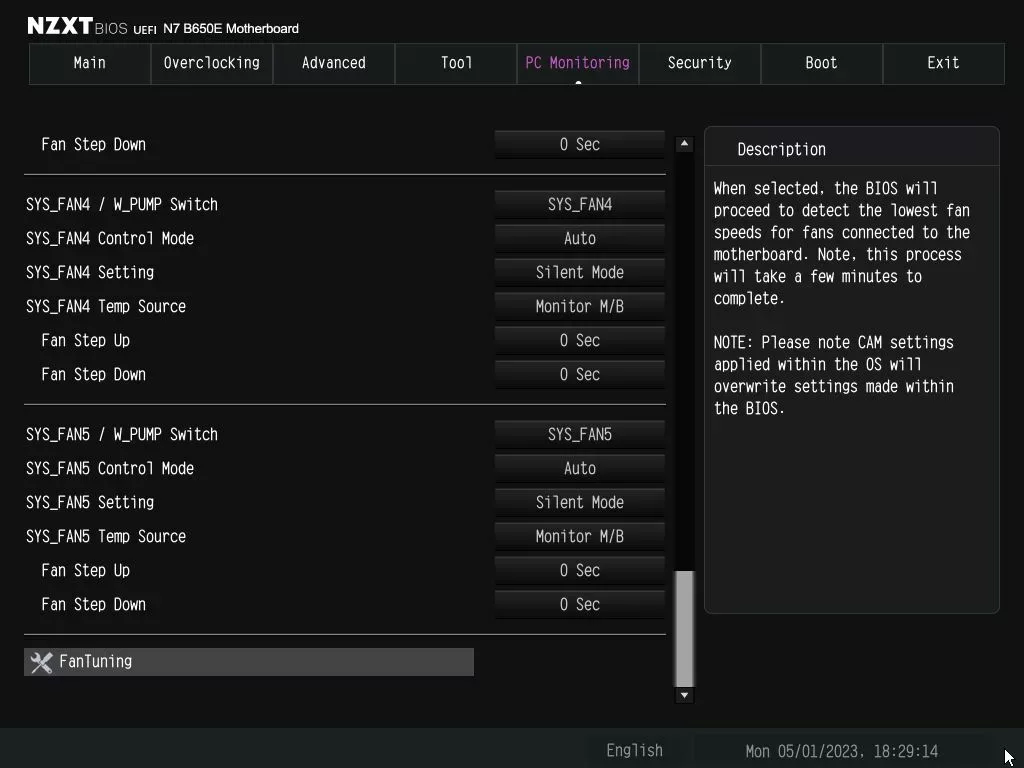Open SYS_FAN5 Setting Silent Mode dropdown
The height and width of the screenshot is (768, 1024).
tap(579, 502)
